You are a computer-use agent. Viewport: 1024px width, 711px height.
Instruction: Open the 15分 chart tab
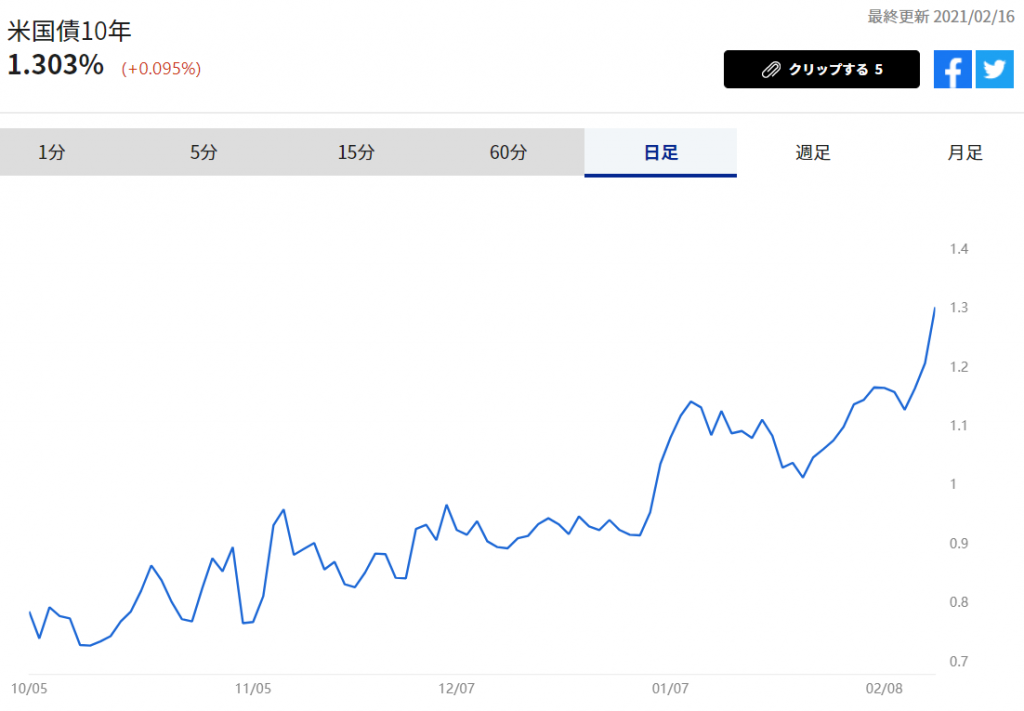tap(356, 153)
